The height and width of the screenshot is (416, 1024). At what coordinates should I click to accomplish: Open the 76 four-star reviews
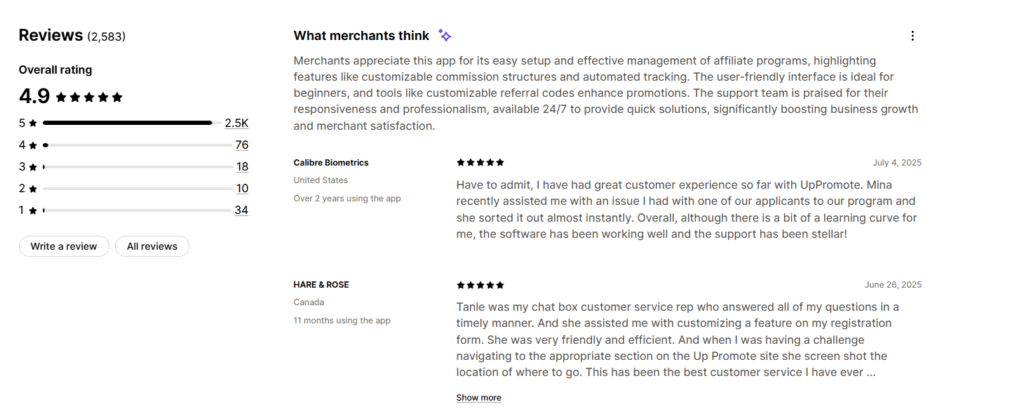[242, 145]
